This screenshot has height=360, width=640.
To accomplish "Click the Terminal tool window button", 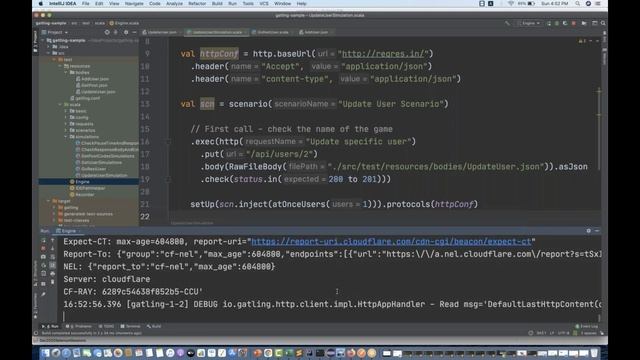I will (130, 327).
